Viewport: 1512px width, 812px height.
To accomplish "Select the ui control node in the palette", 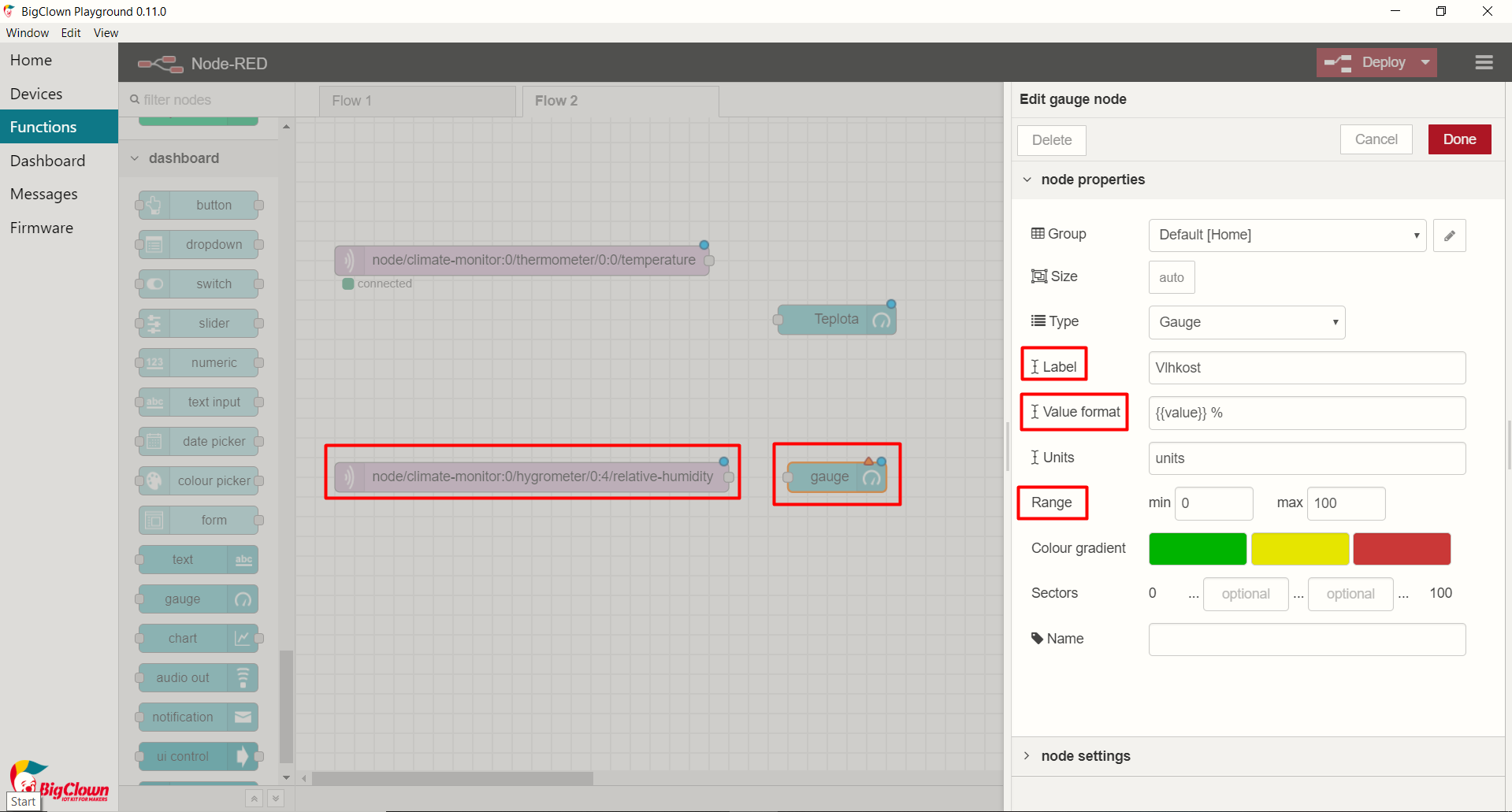I will [199, 756].
